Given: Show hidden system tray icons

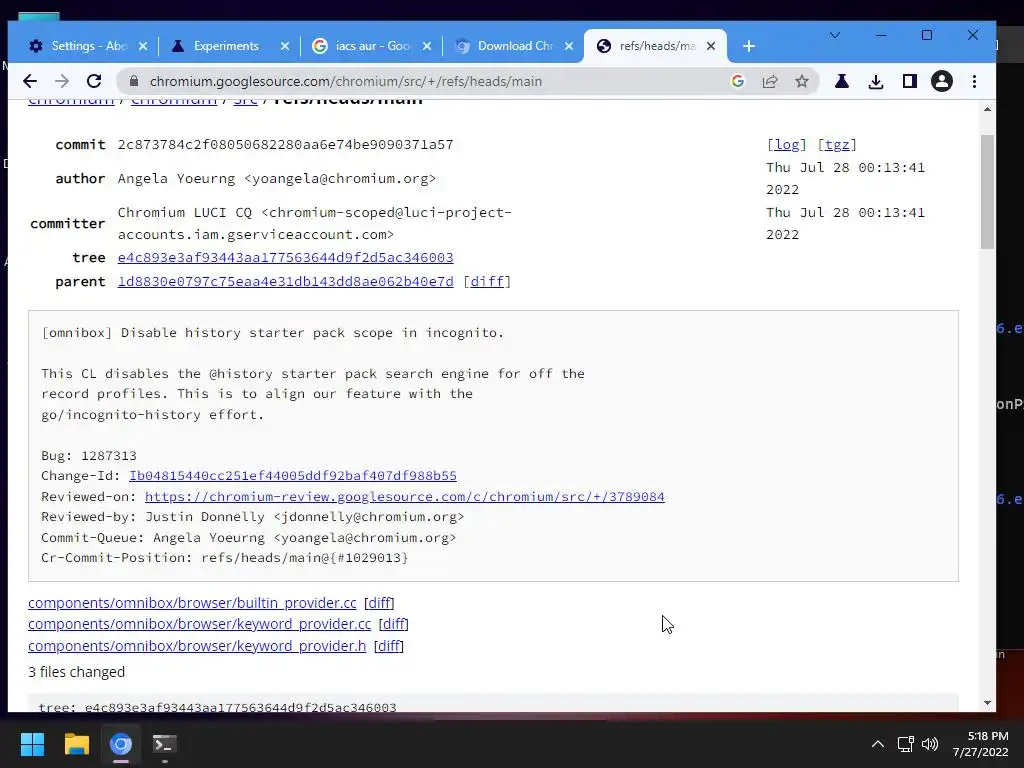Looking at the screenshot, I should click(x=878, y=744).
